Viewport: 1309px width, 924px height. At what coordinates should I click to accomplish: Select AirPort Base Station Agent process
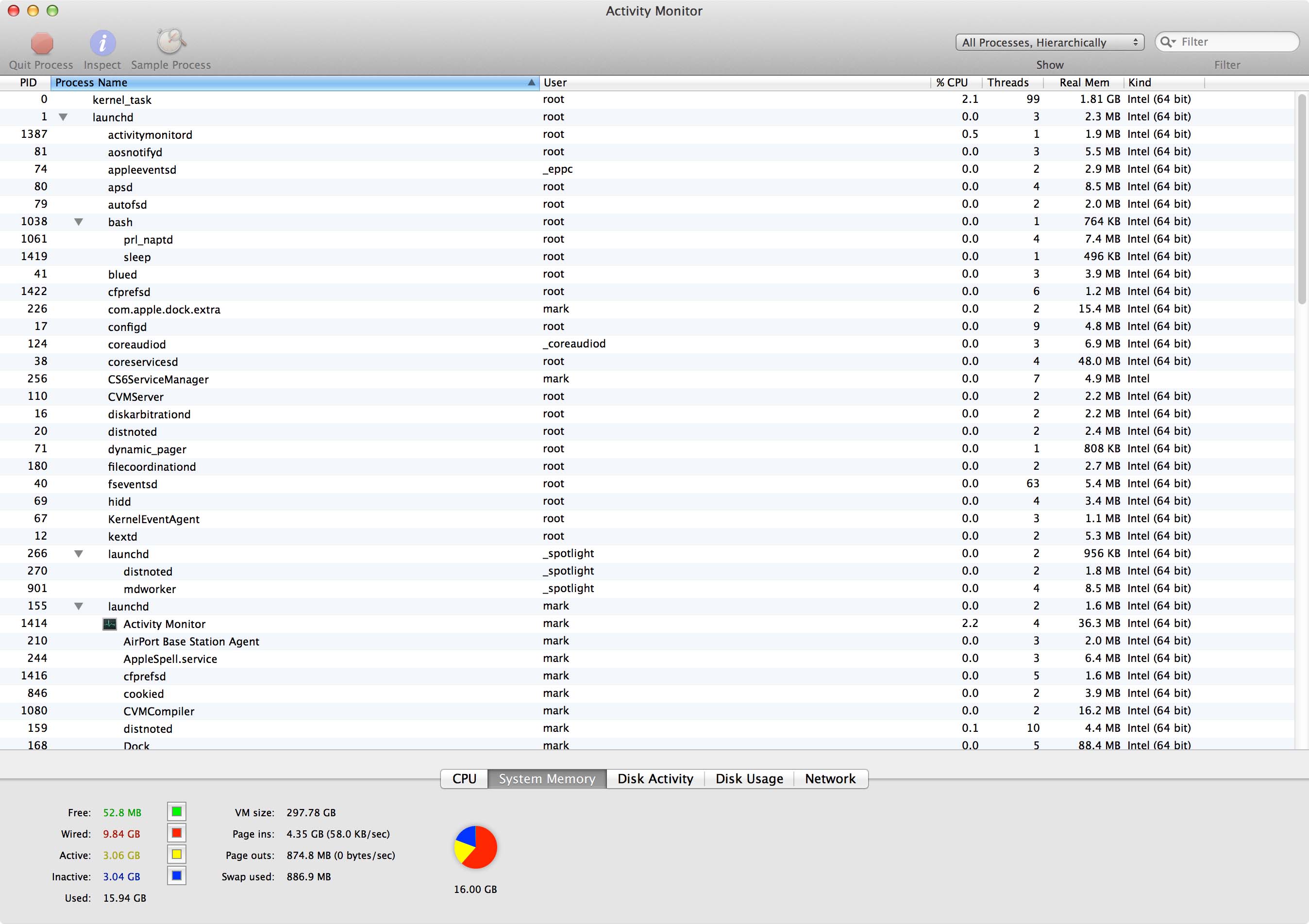(x=647, y=642)
